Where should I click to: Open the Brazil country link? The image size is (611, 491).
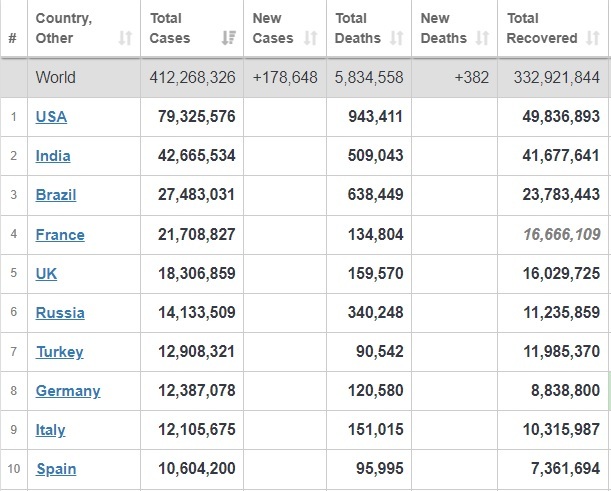[x=56, y=195]
